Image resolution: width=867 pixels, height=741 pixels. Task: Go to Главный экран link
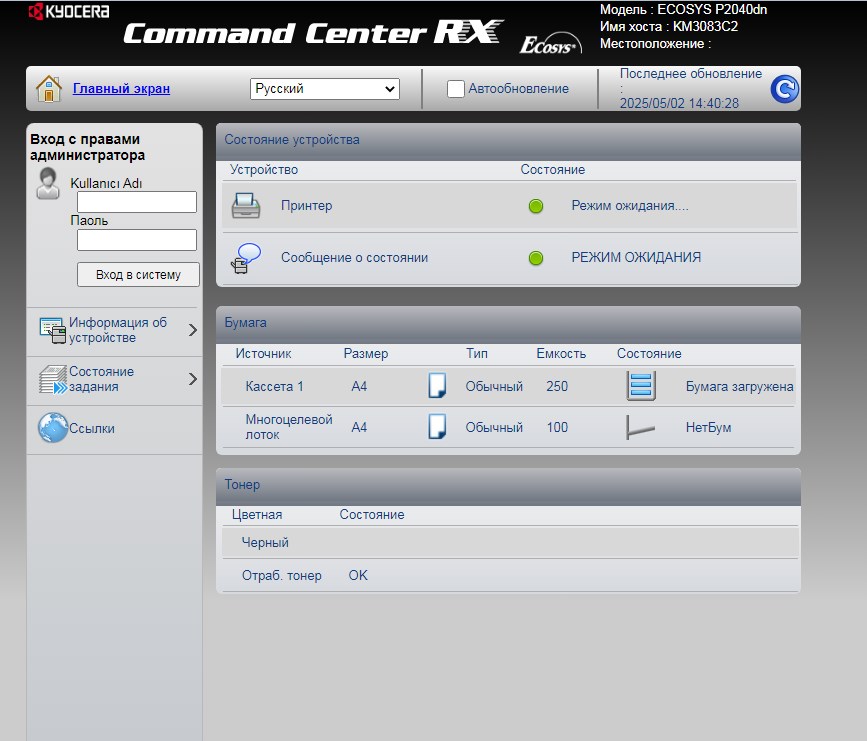[x=121, y=88]
